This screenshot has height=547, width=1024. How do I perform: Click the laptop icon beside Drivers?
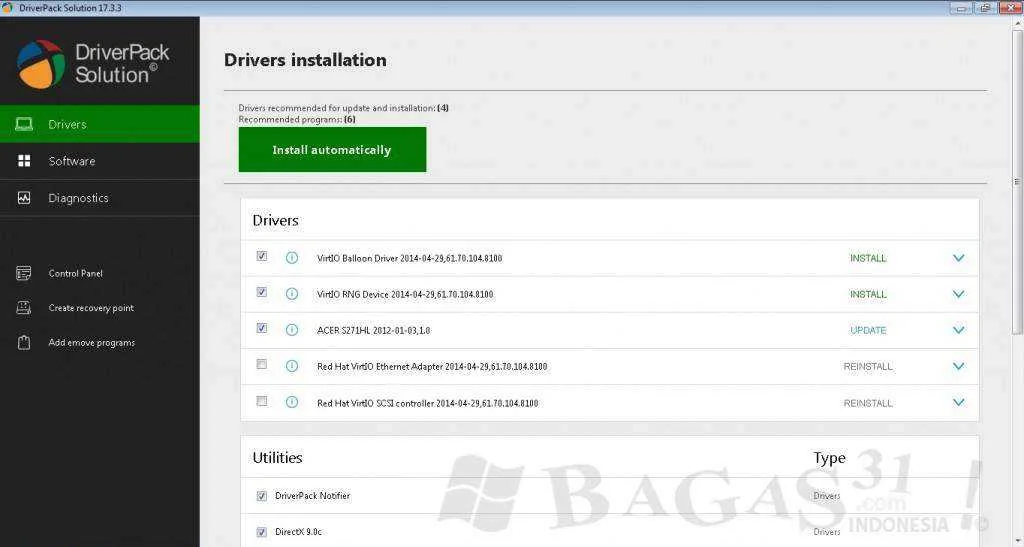click(24, 124)
